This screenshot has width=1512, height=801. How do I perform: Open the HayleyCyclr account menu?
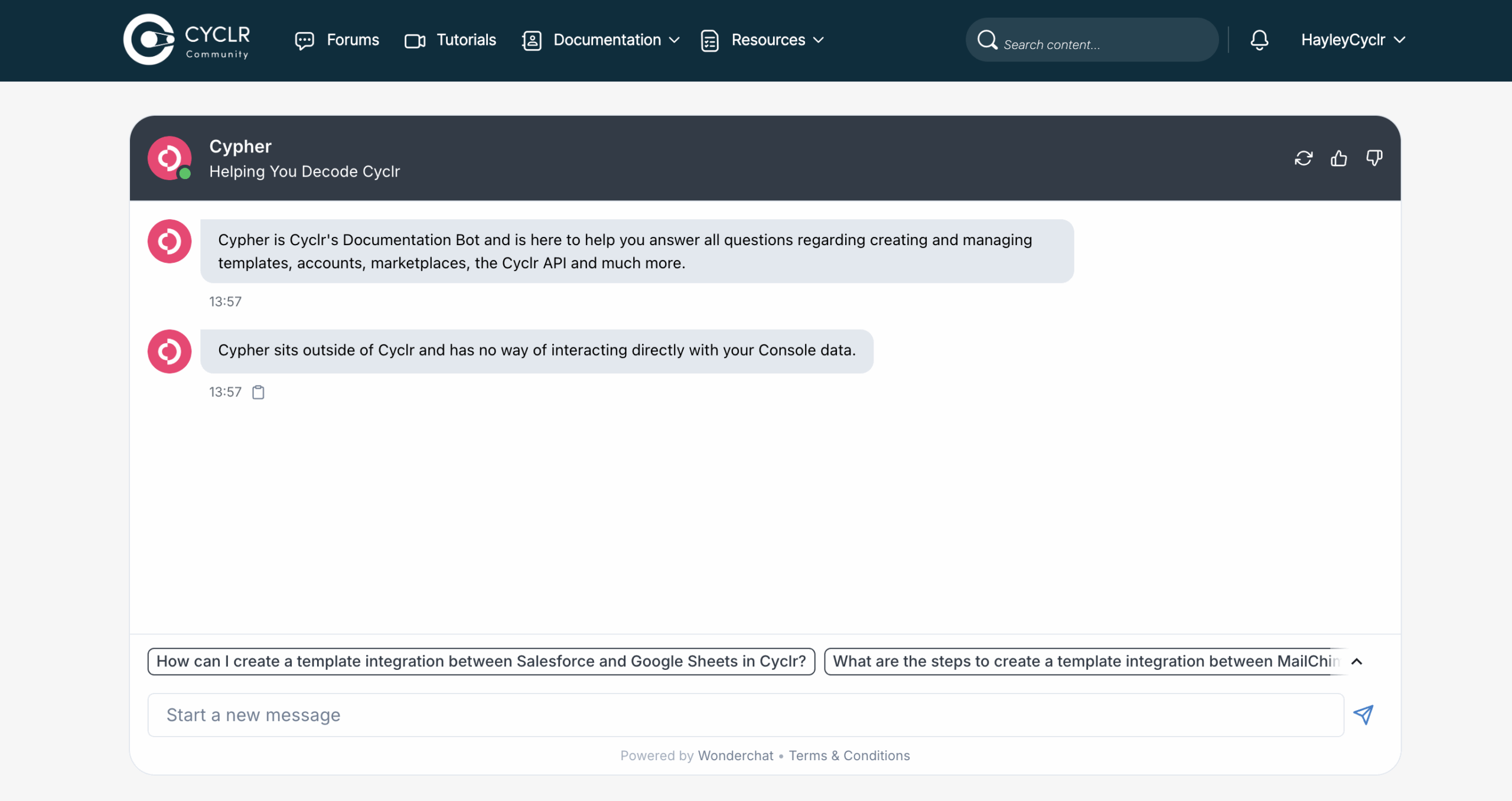[x=1353, y=40]
